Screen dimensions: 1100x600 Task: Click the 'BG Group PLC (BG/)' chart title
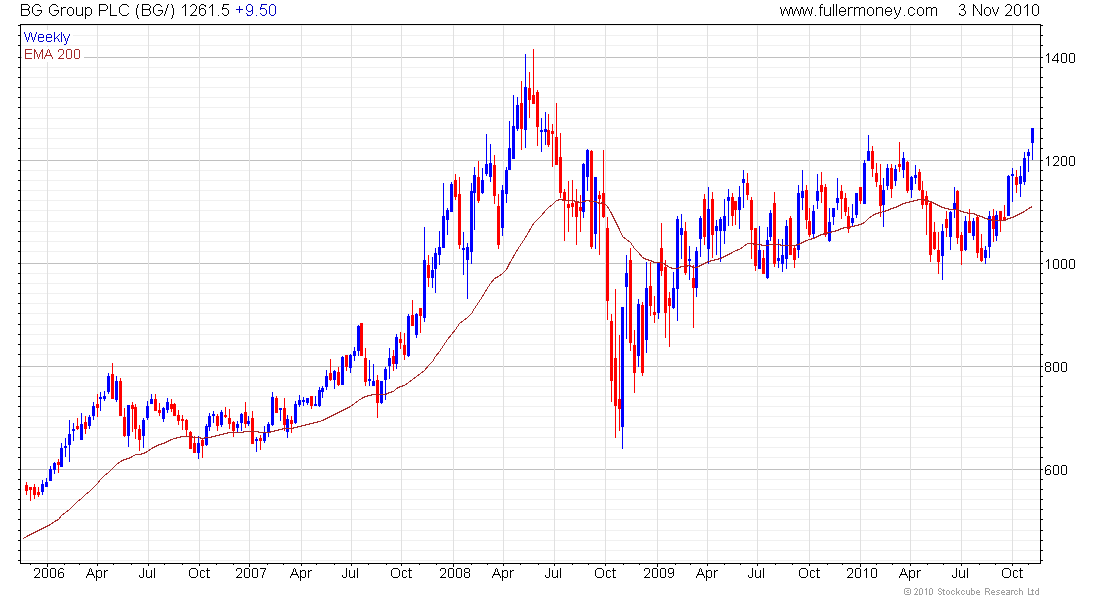tap(97, 11)
